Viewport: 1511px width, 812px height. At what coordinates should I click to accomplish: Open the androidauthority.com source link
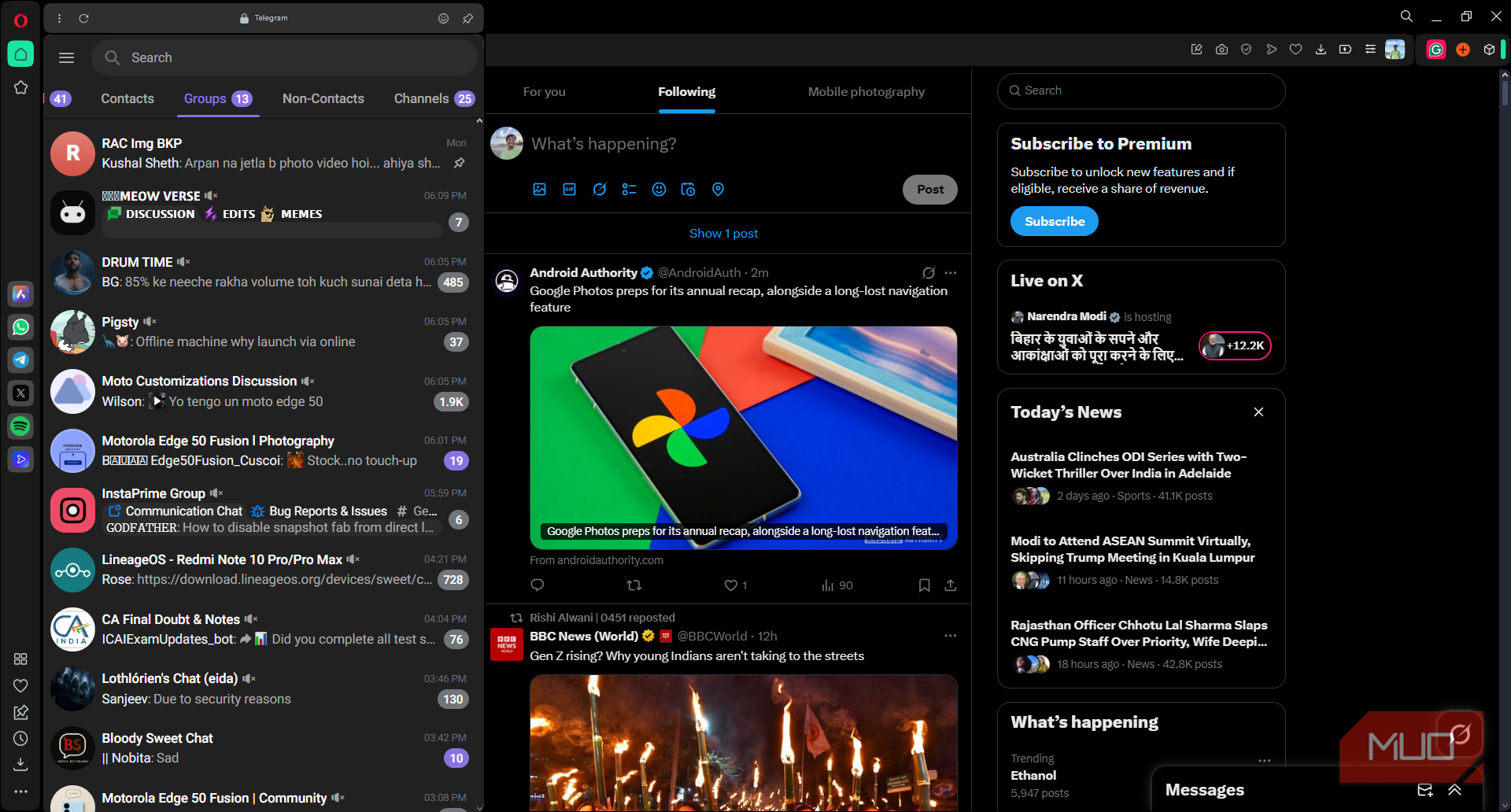coord(597,560)
